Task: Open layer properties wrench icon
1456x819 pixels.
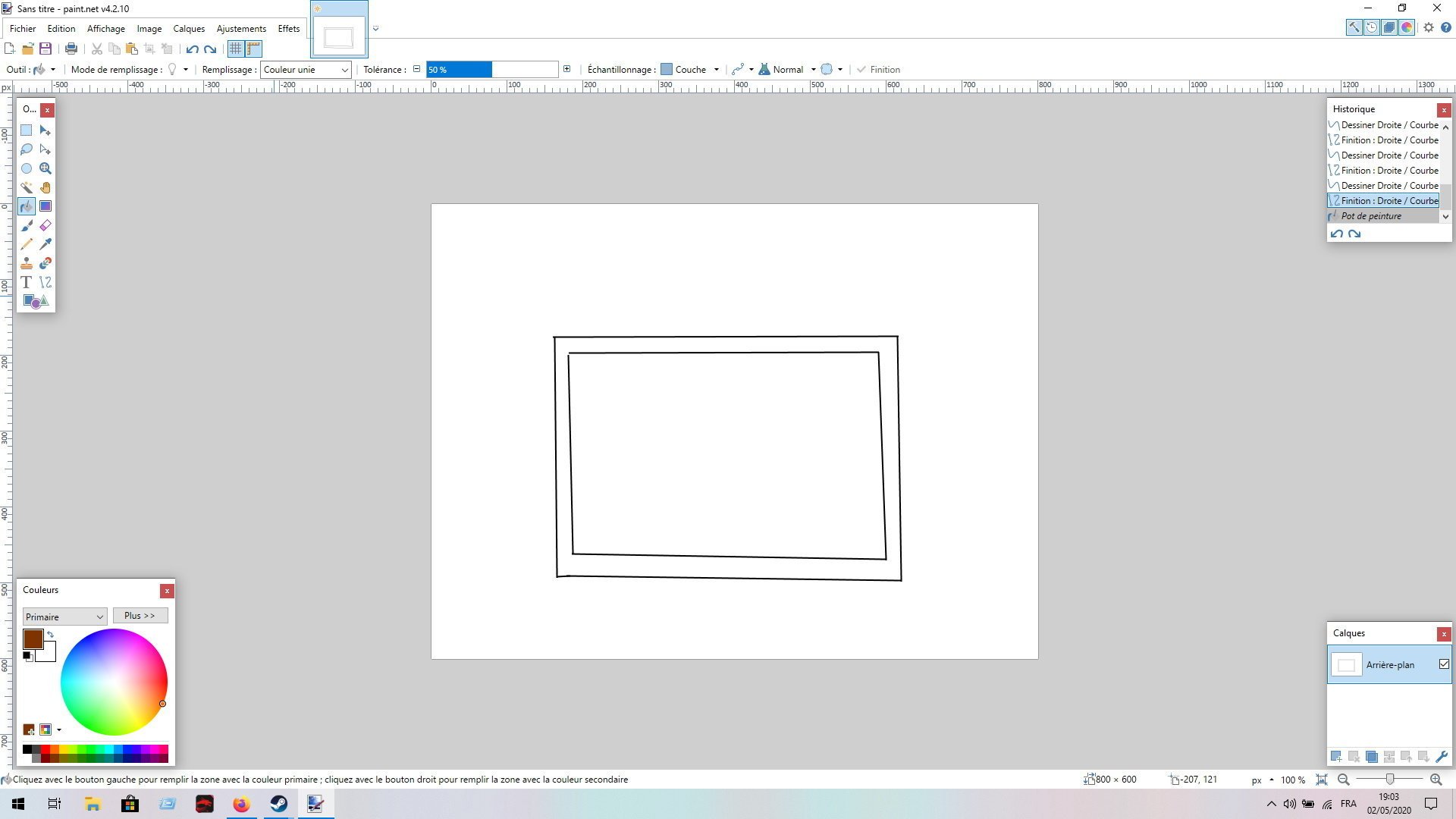Action: [1442, 757]
